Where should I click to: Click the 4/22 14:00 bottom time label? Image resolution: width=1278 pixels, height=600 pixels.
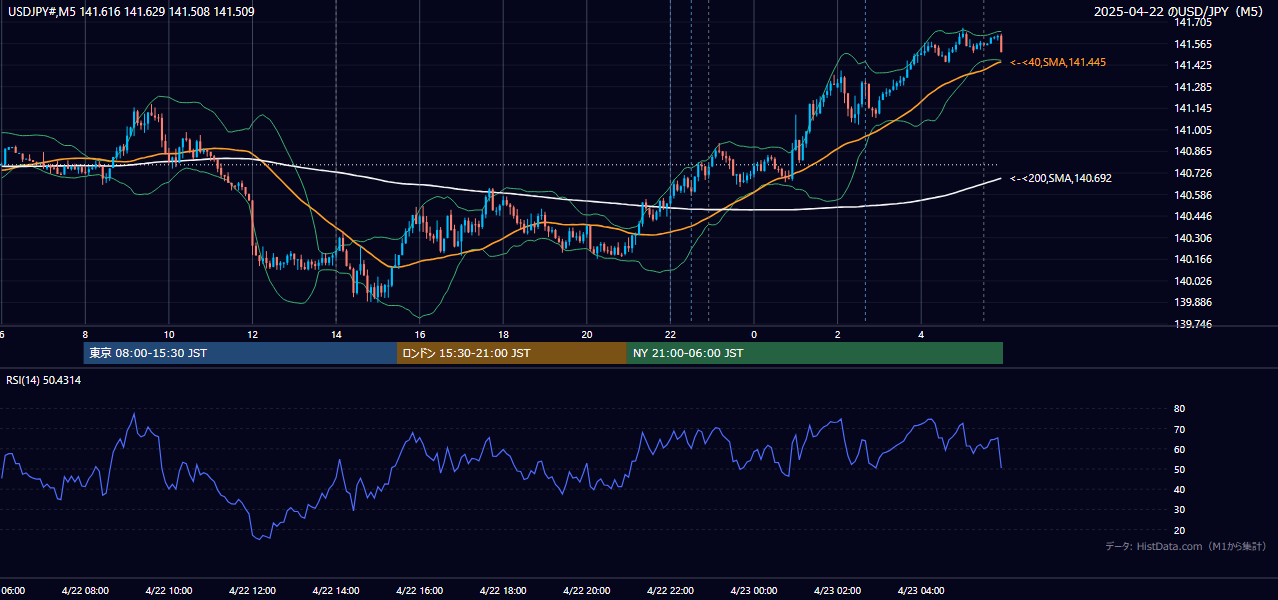(x=336, y=591)
